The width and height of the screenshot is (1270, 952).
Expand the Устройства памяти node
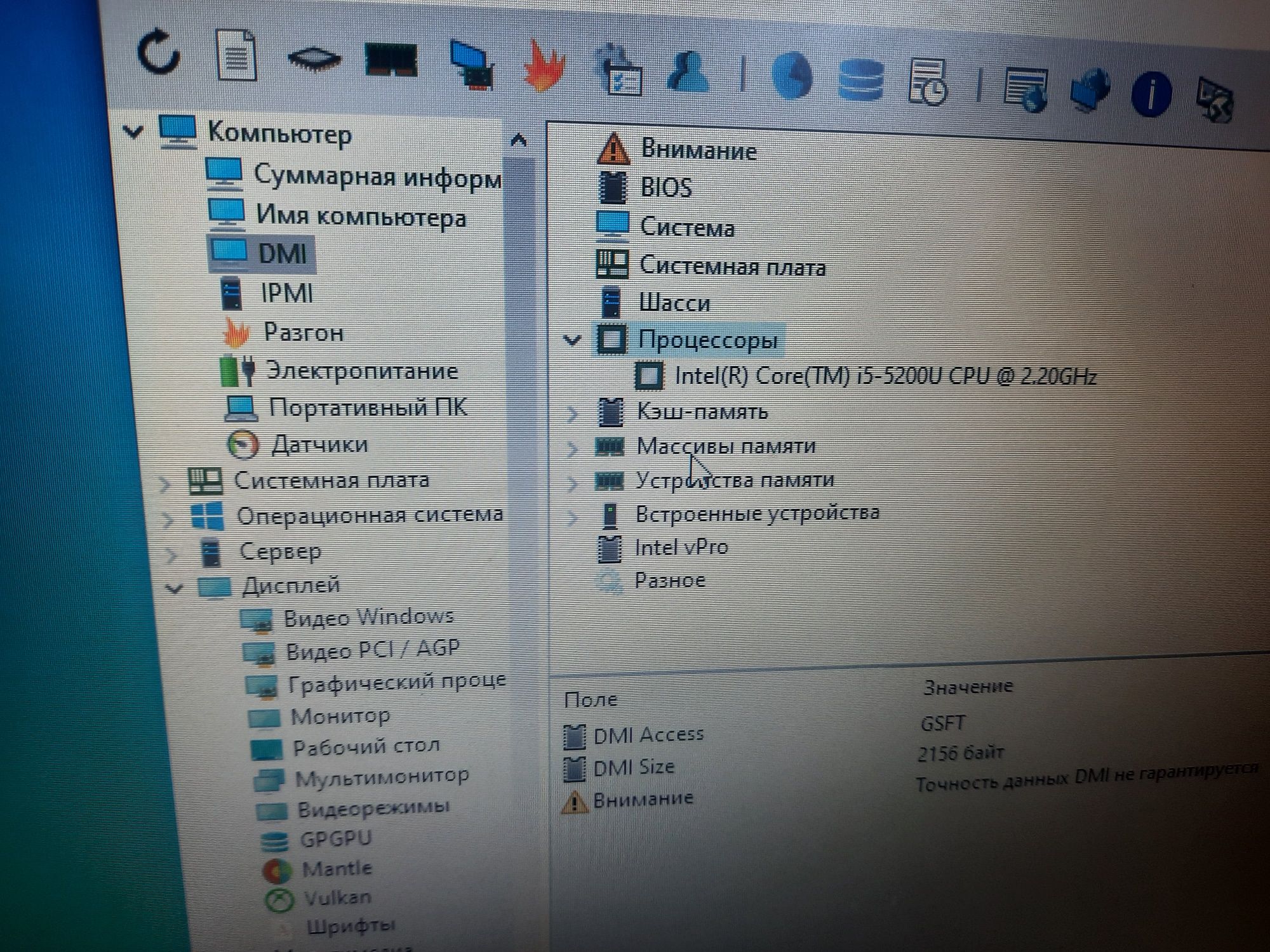(572, 483)
